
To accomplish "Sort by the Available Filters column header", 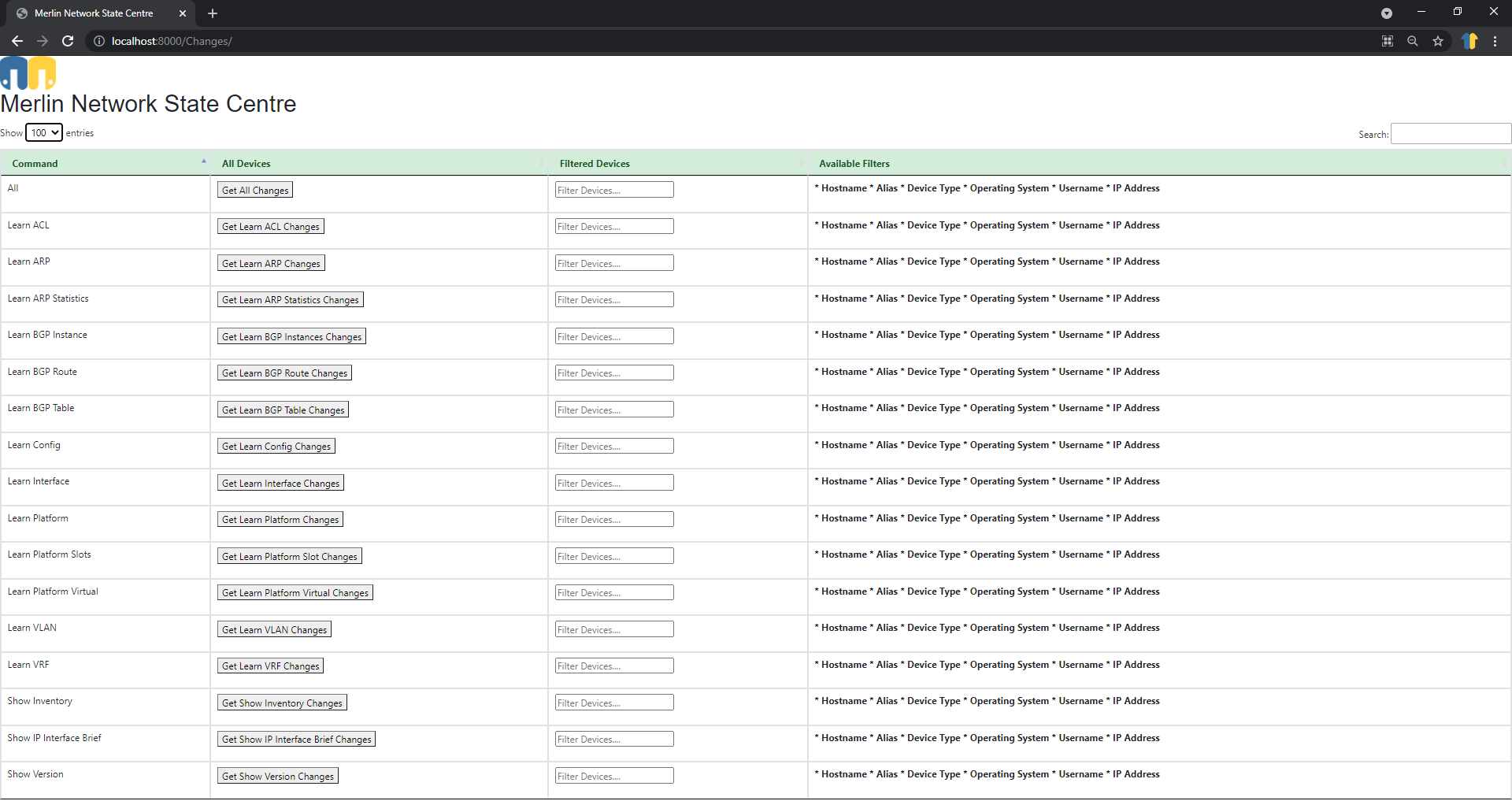I will coord(1159,163).
